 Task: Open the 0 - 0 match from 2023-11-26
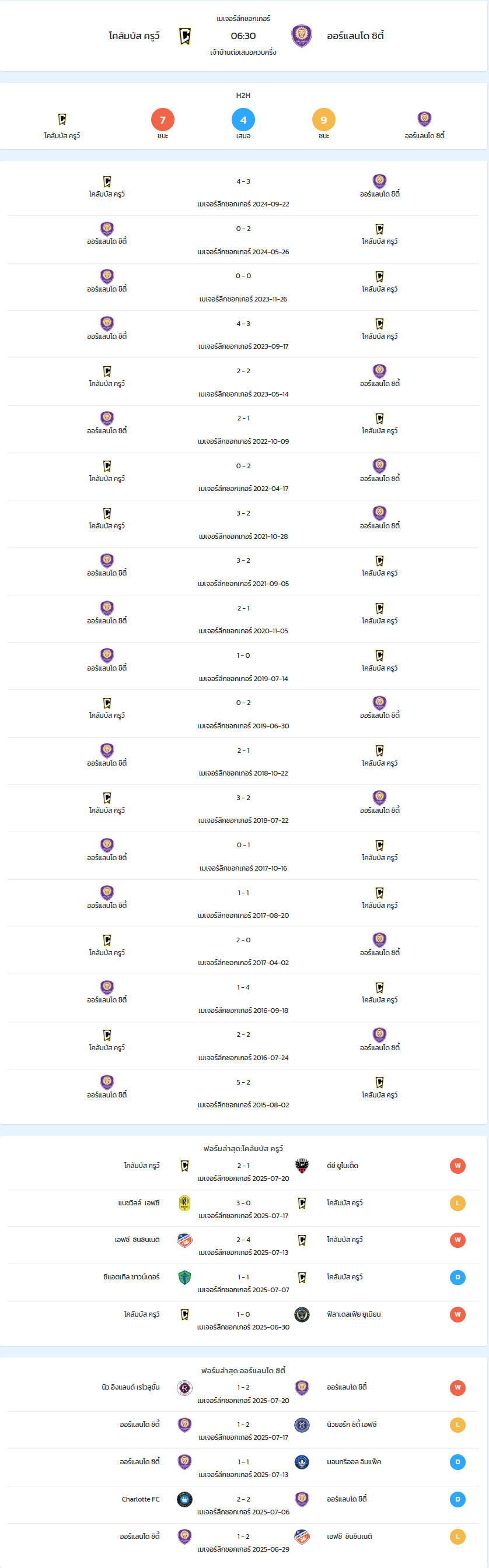pos(243,287)
